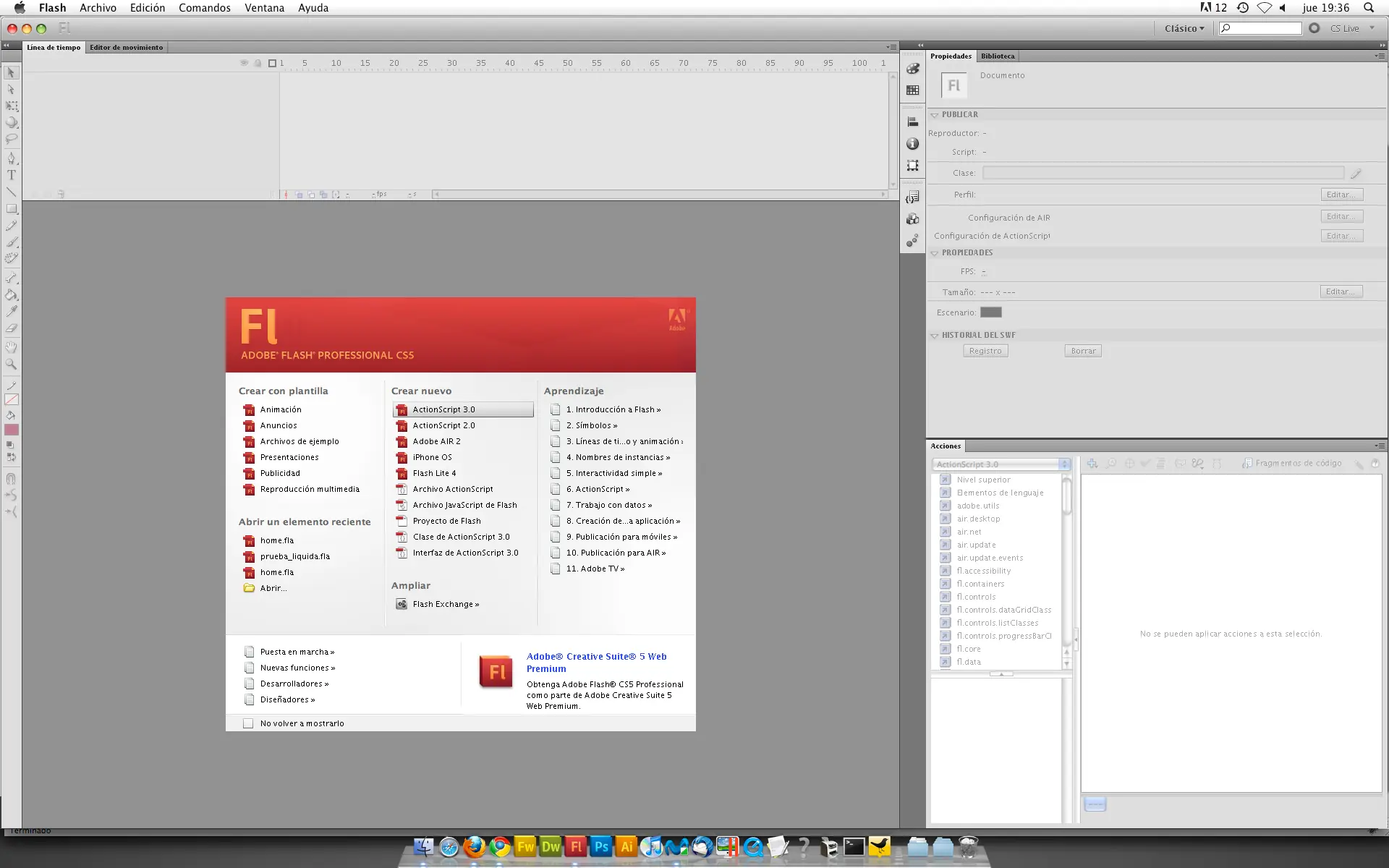Select the Zoom magnifier tool

(11, 365)
